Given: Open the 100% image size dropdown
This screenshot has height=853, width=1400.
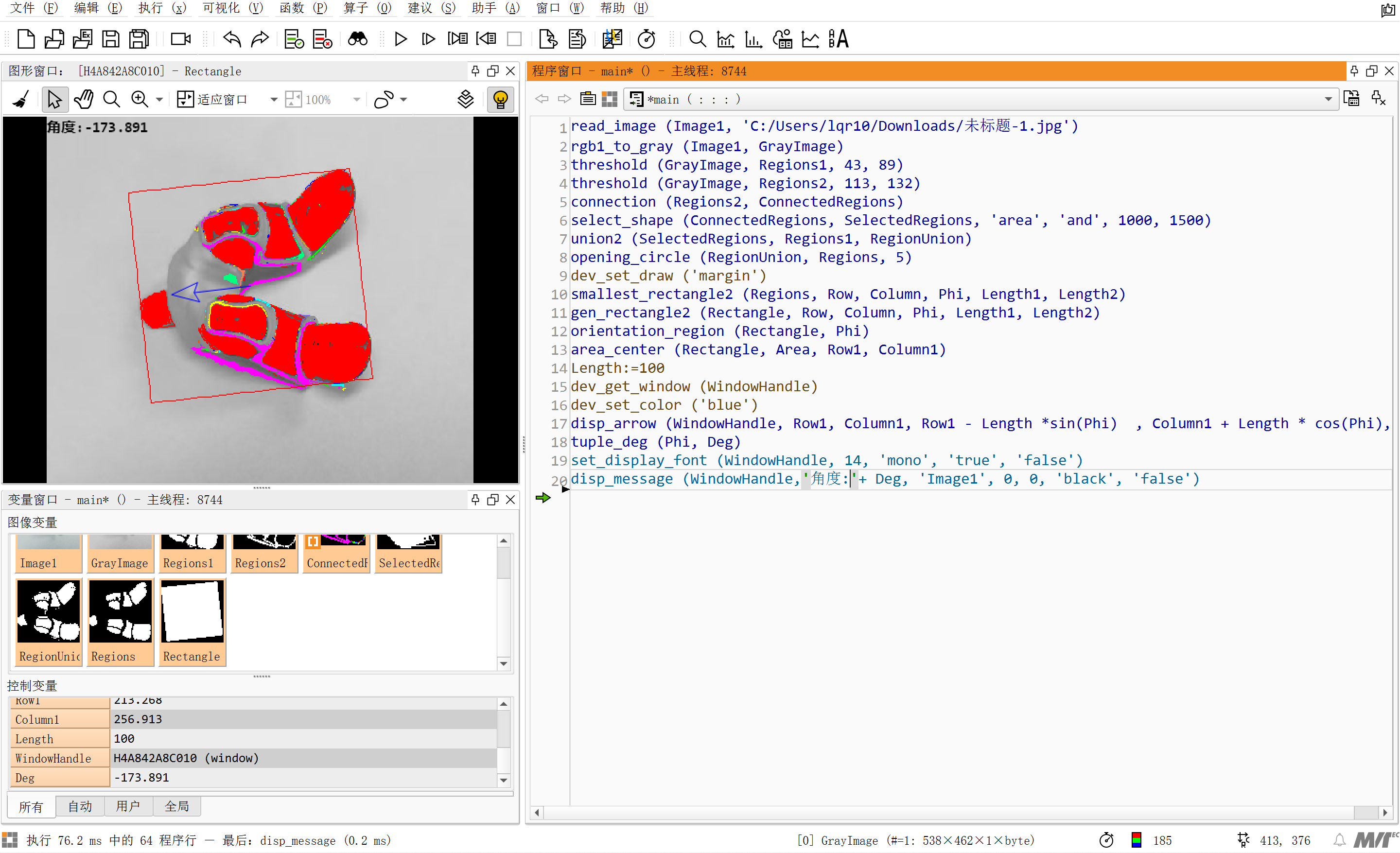Looking at the screenshot, I should tap(357, 99).
